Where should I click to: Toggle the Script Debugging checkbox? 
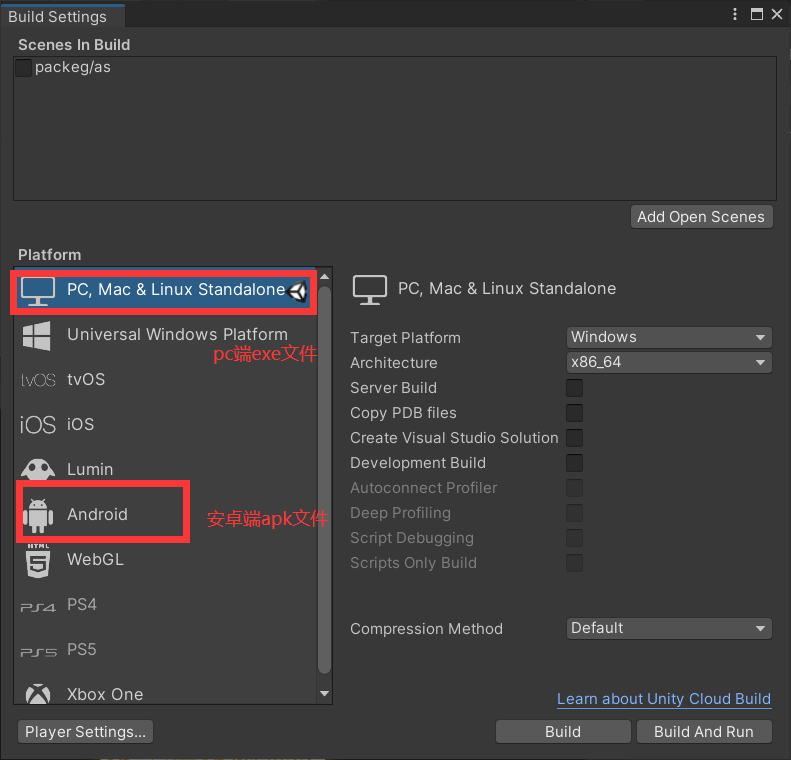tap(574, 538)
